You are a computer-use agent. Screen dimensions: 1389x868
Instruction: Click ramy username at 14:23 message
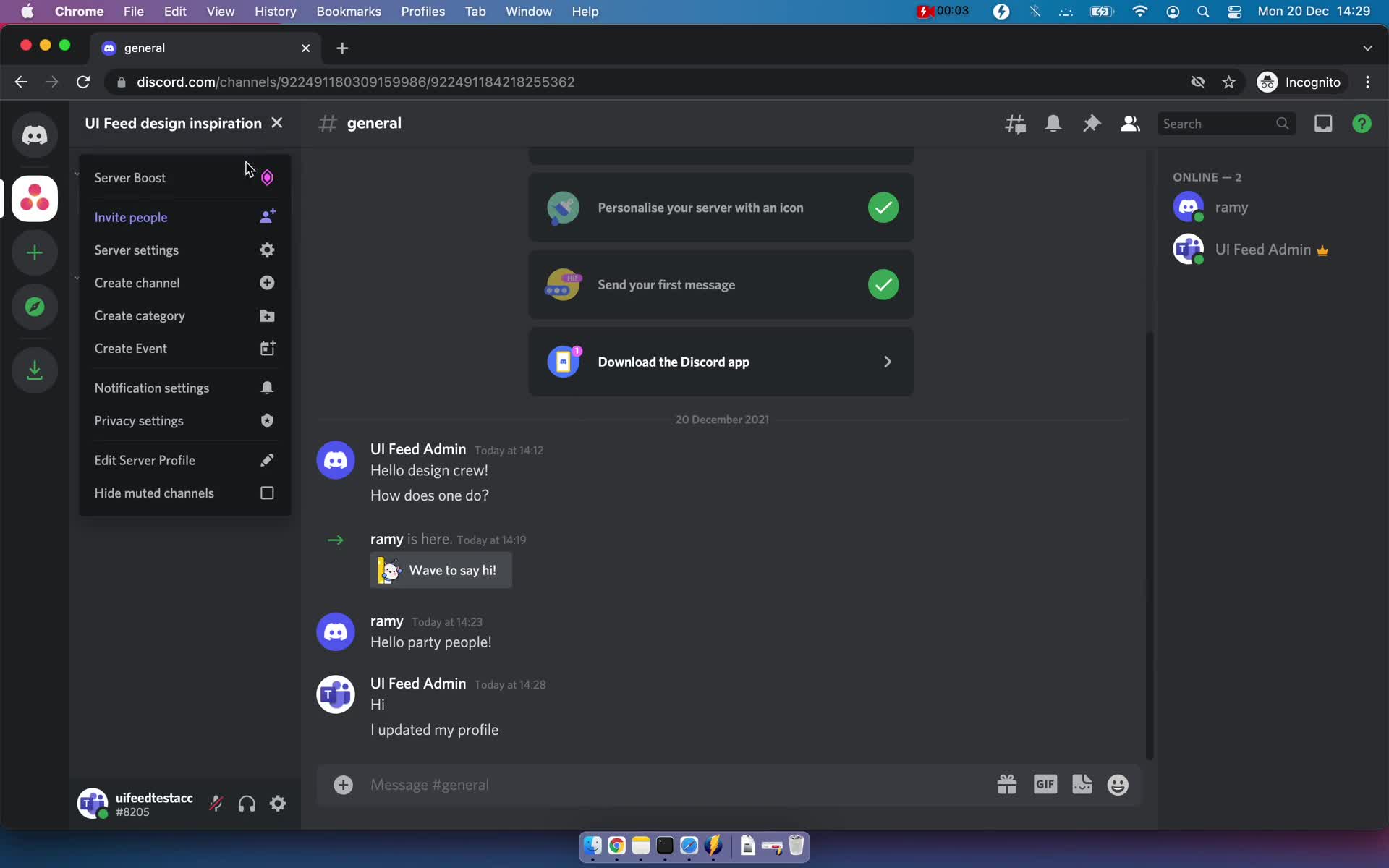click(386, 621)
